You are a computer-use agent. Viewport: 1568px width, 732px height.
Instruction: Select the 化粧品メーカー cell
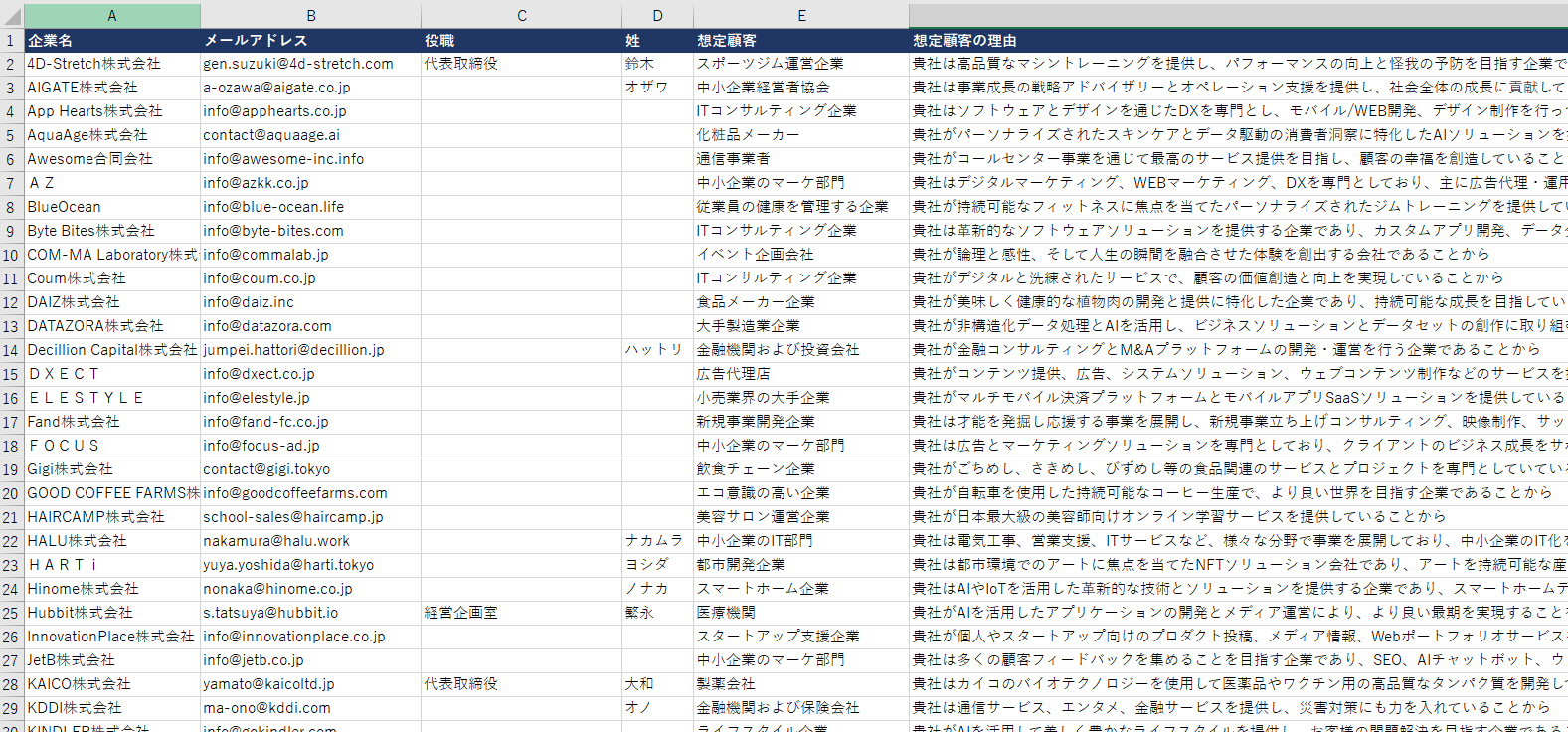tap(801, 135)
